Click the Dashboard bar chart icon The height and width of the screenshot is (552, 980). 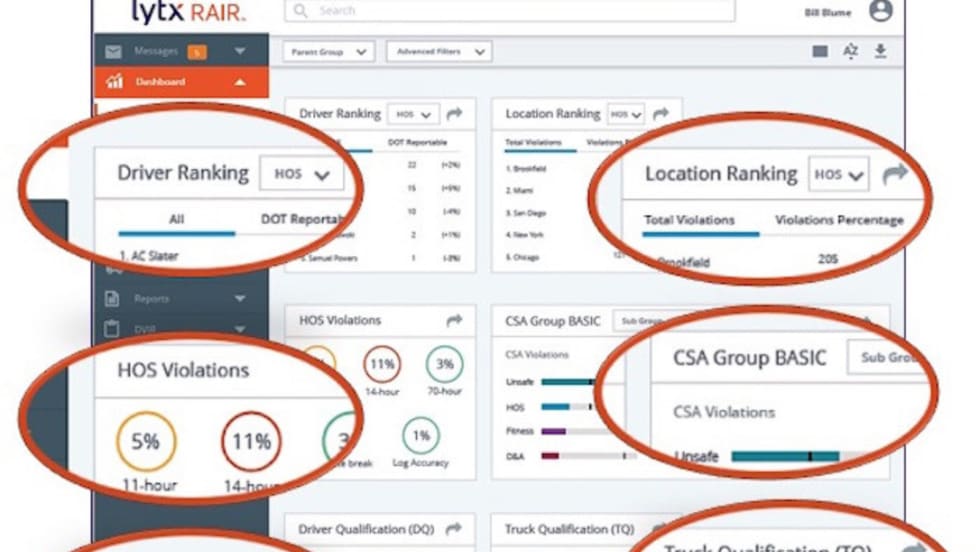click(x=114, y=82)
